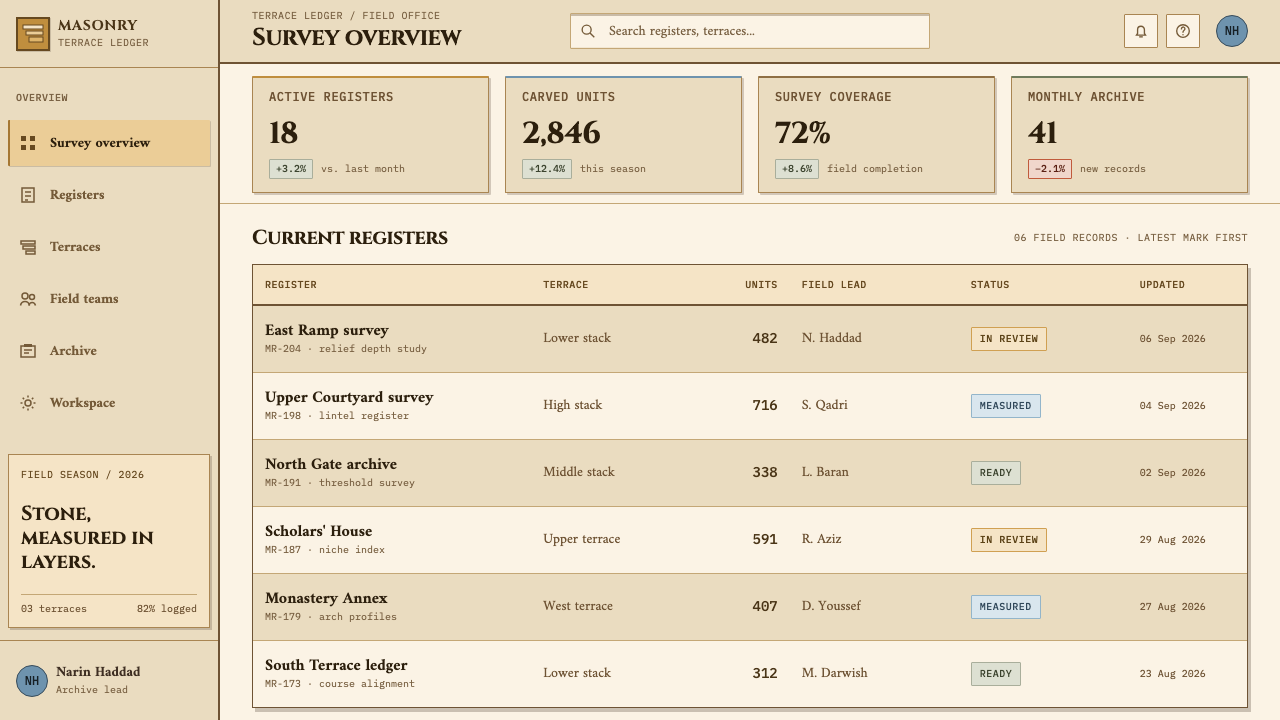Click the -2.1% change badge

point(1049,169)
